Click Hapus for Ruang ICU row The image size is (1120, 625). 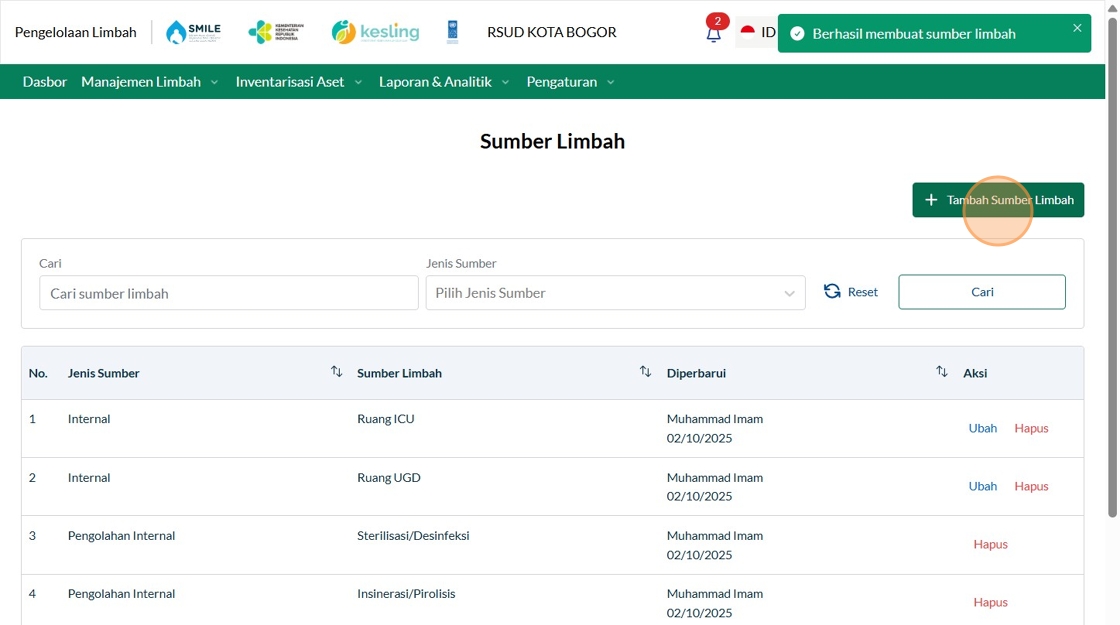click(1031, 428)
